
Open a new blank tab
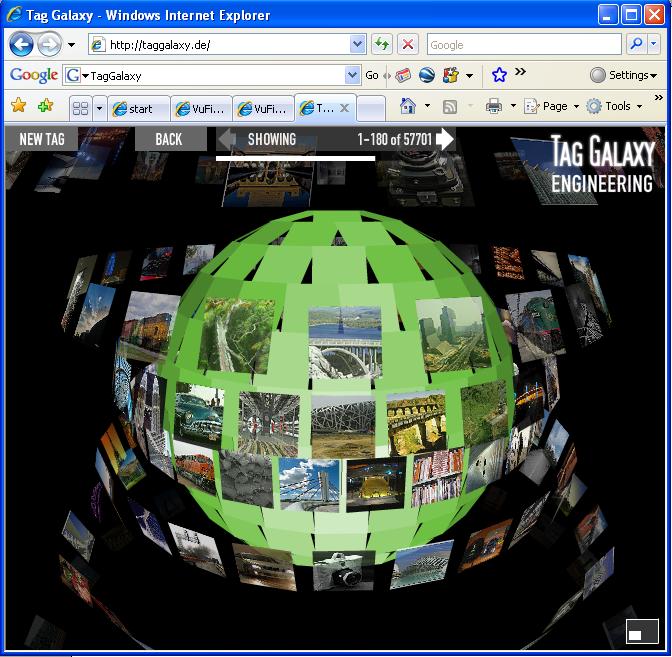pyautogui.click(x=371, y=109)
